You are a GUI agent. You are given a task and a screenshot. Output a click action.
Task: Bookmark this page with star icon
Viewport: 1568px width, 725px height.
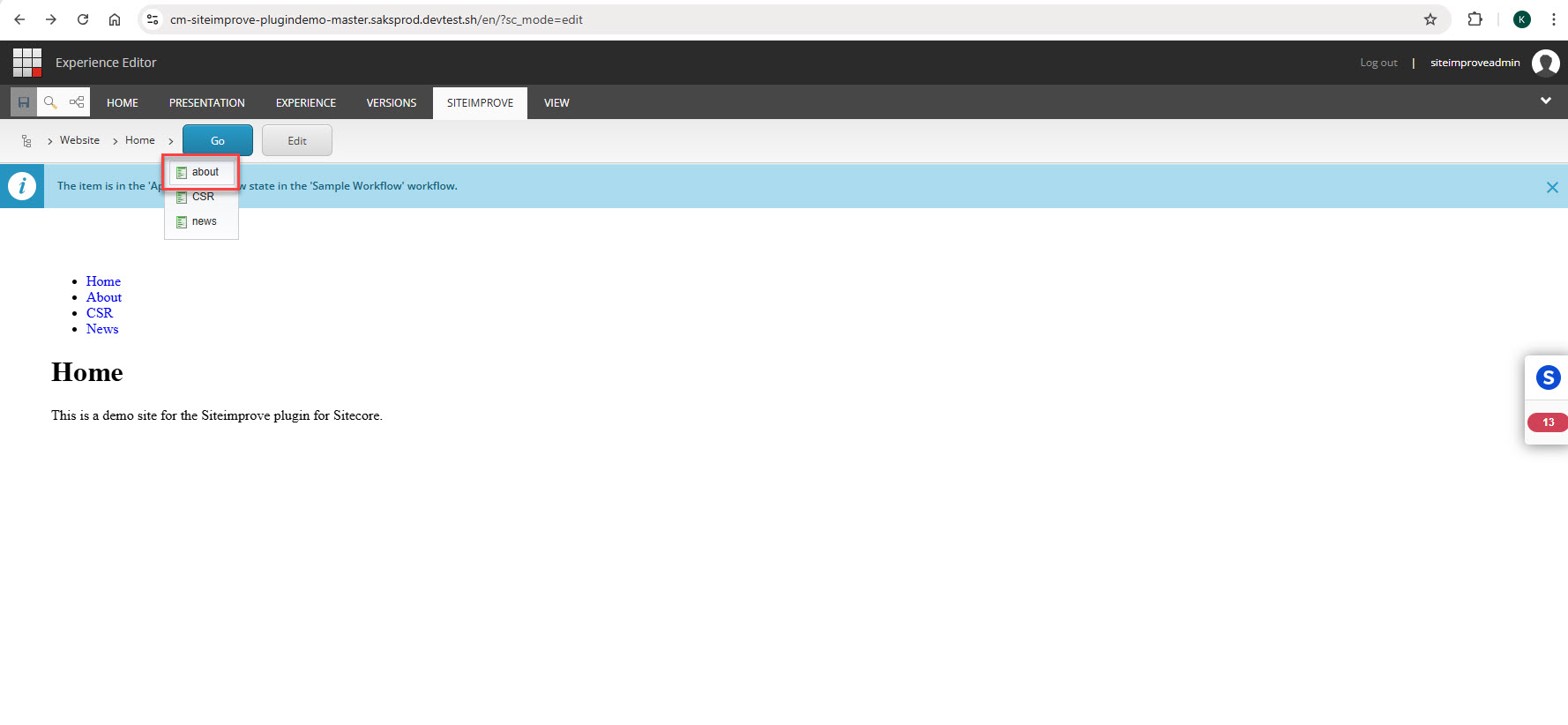pyautogui.click(x=1430, y=19)
